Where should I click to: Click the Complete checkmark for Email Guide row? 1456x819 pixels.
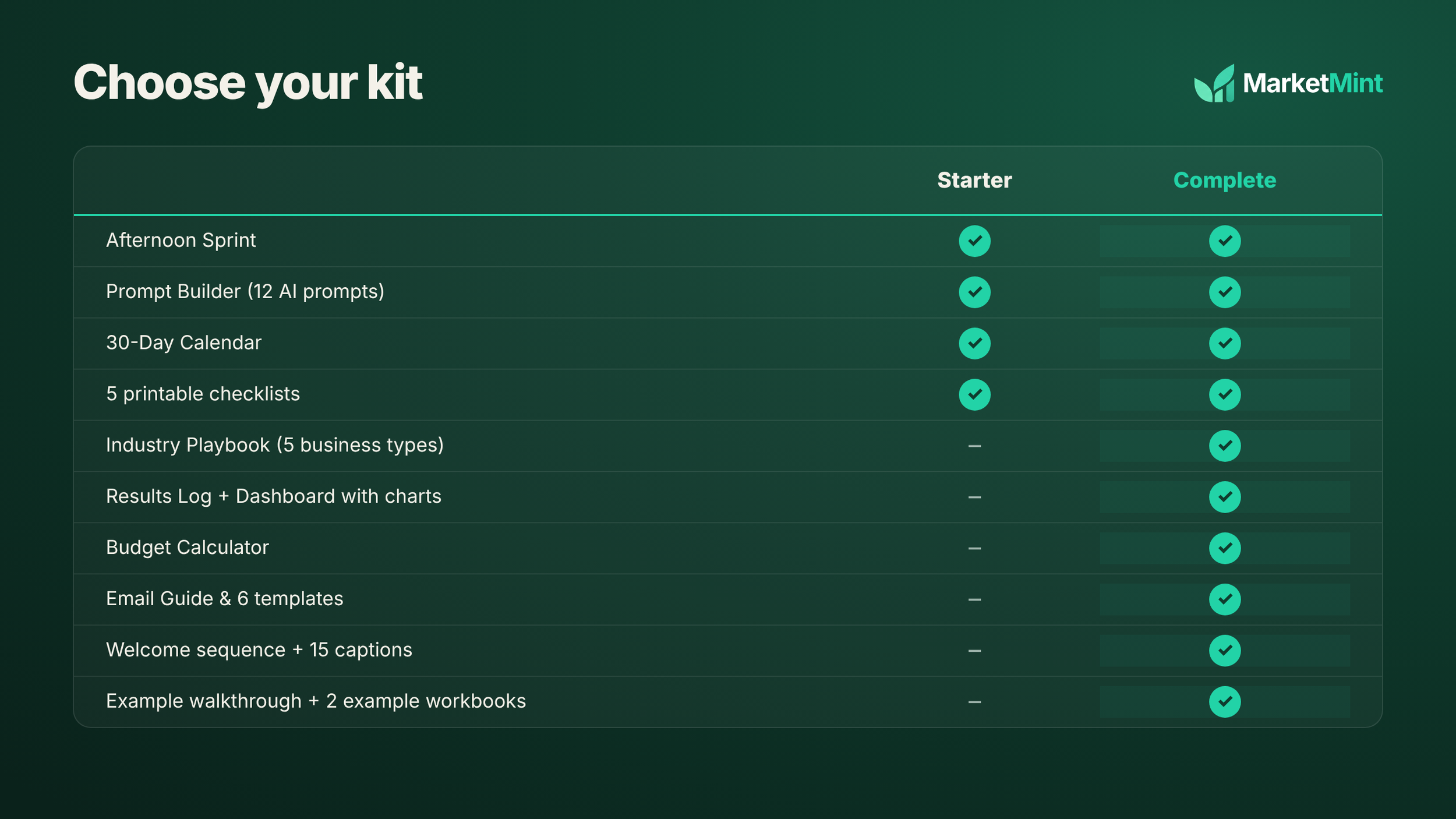click(1225, 599)
